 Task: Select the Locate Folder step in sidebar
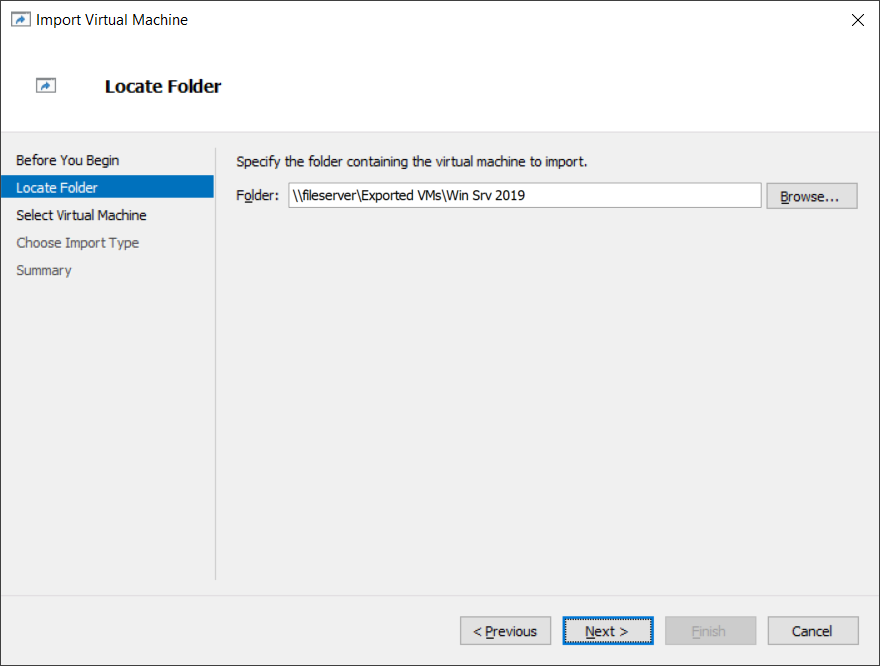tap(57, 187)
